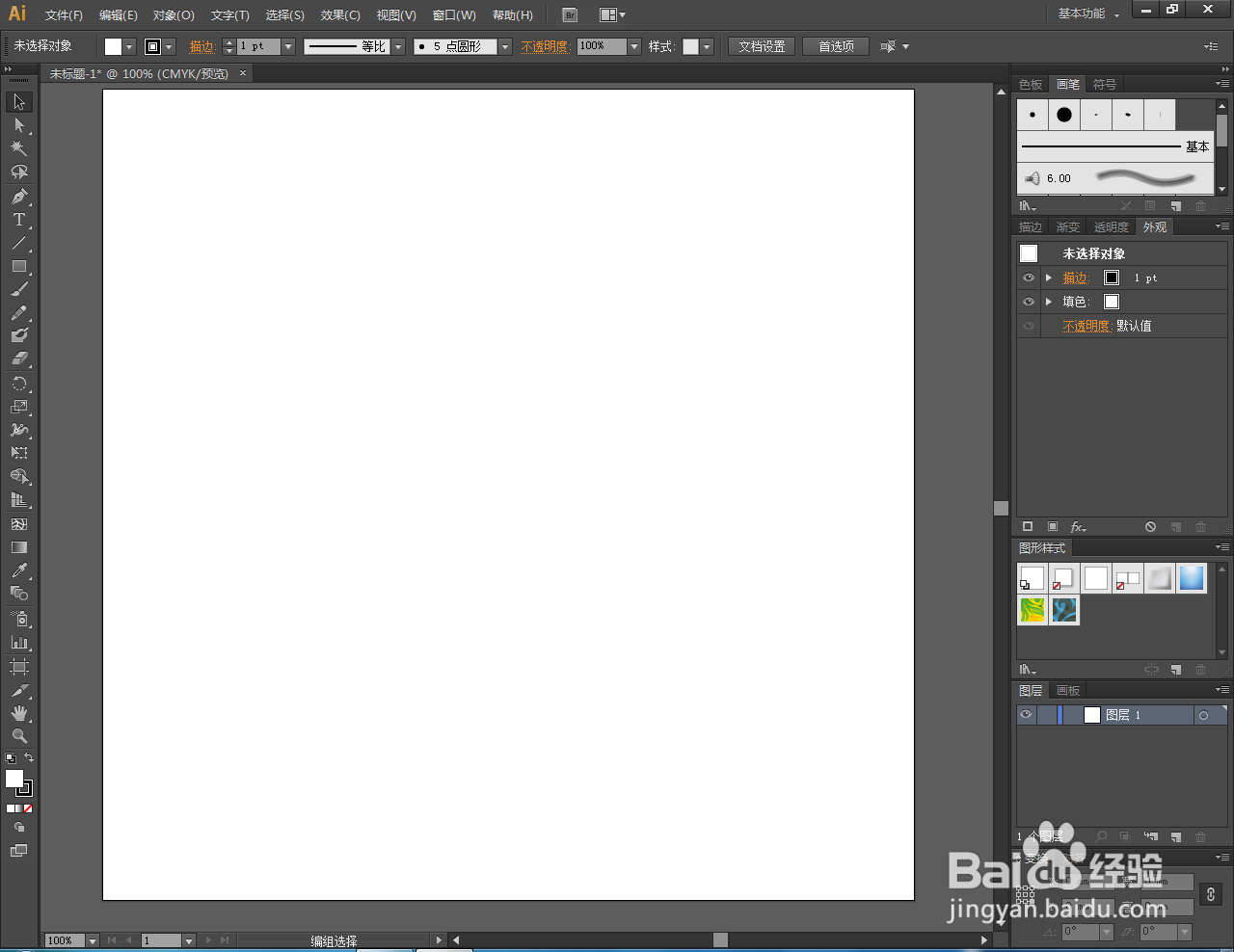The image size is (1234, 952).
Task: Select the Gradient tool
Action: coord(19,547)
